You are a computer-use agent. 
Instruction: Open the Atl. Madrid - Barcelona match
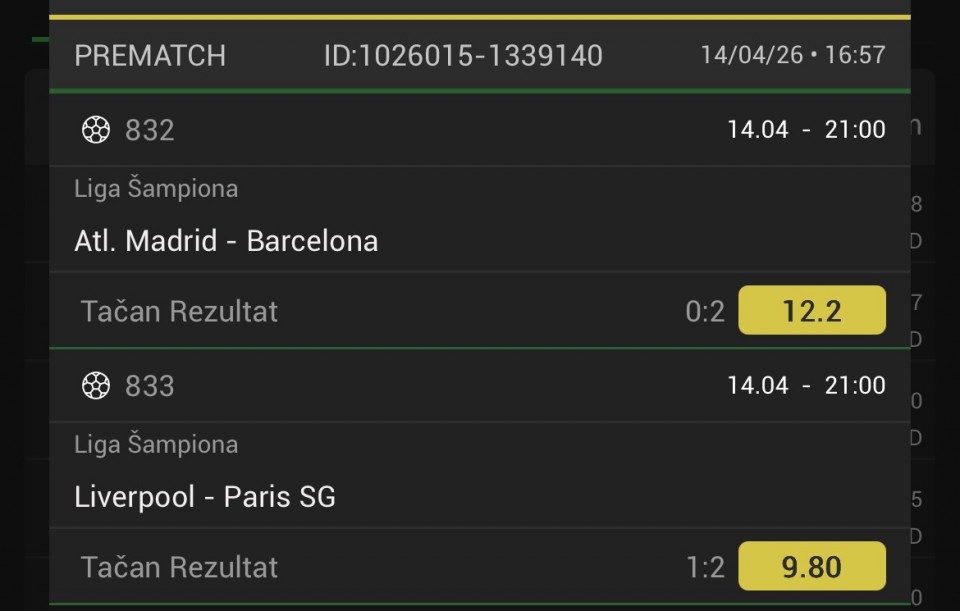click(x=226, y=241)
